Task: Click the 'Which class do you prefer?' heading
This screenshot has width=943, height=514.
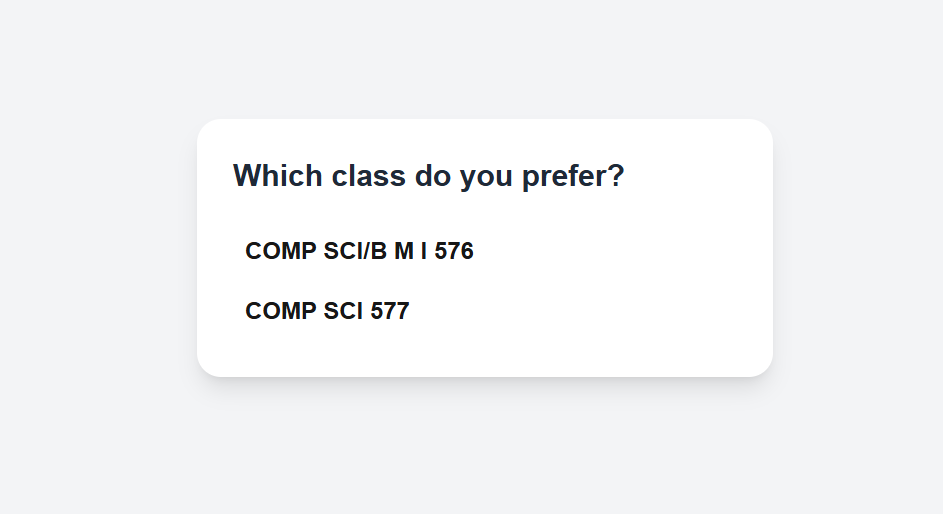Action: 428,176
